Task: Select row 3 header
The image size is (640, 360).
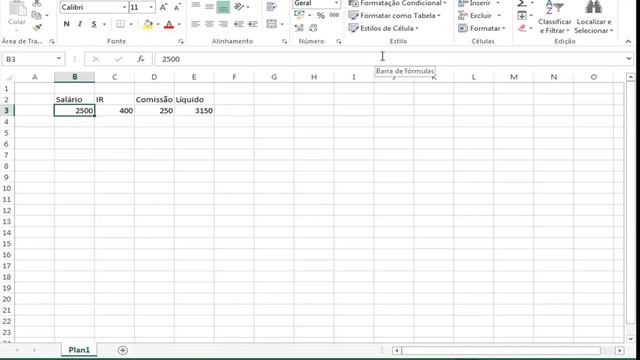Action: [x=7, y=111]
